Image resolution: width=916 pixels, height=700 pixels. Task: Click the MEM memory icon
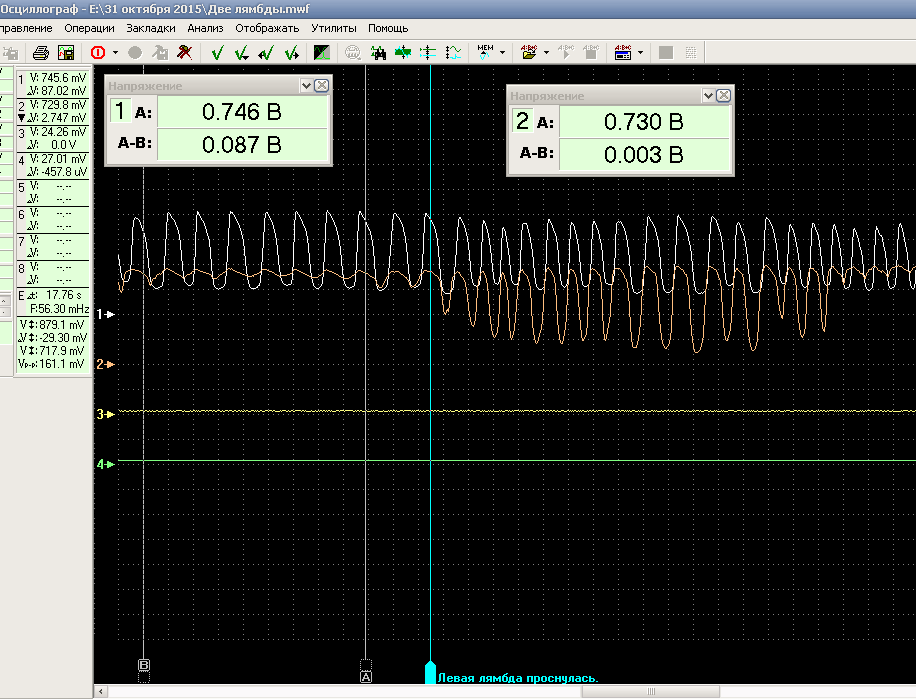(485, 52)
